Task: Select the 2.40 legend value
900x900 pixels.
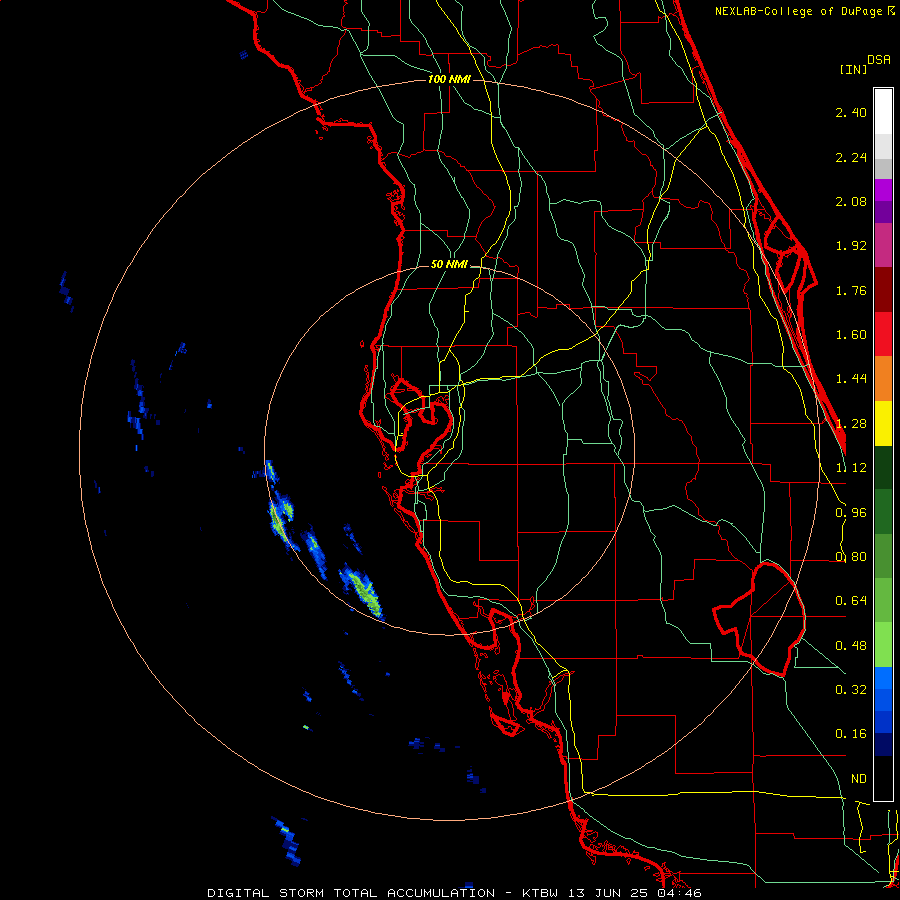Action: point(851,112)
